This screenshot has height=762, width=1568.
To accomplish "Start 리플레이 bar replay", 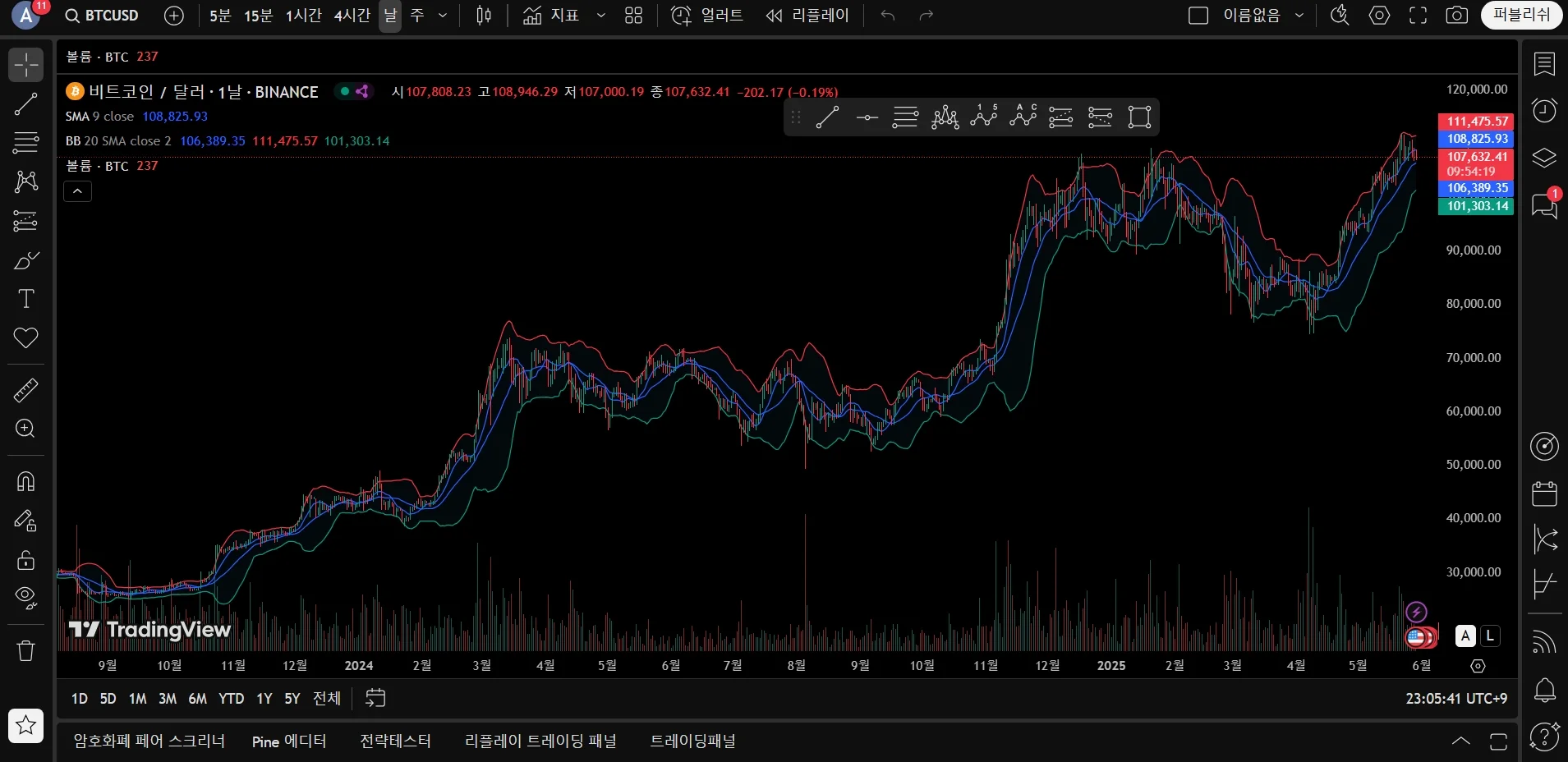I will (807, 16).
